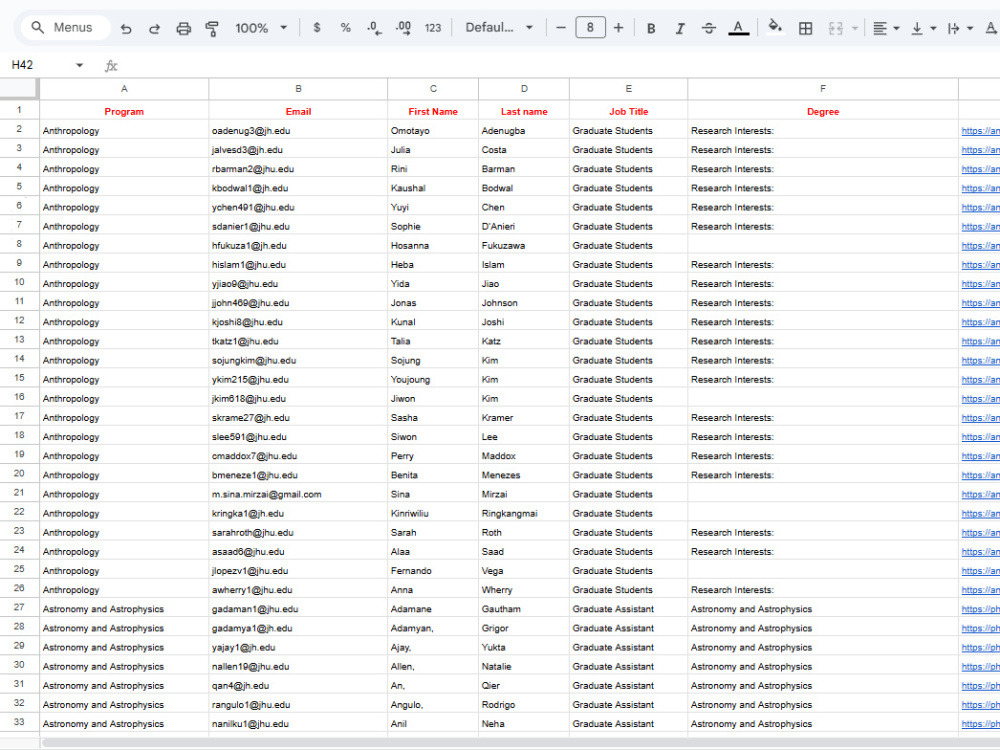Select cell containing Fukuzawa
This screenshot has width=1000, height=750.
coord(524,245)
